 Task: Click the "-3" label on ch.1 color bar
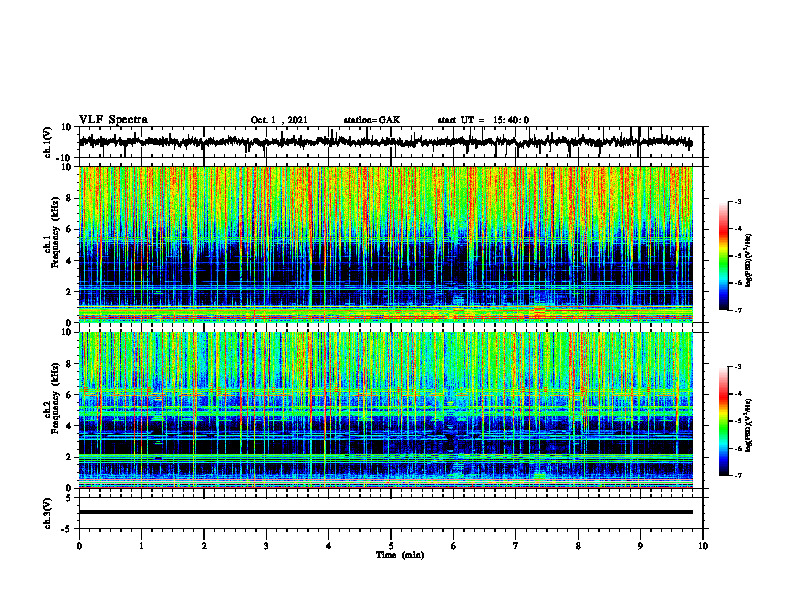pyautogui.click(x=738, y=201)
